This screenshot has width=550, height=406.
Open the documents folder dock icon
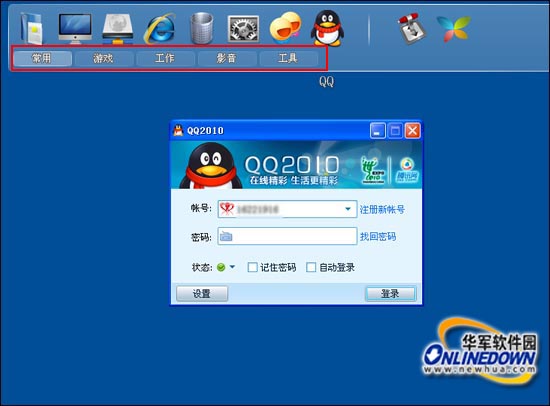[x=32, y=28]
